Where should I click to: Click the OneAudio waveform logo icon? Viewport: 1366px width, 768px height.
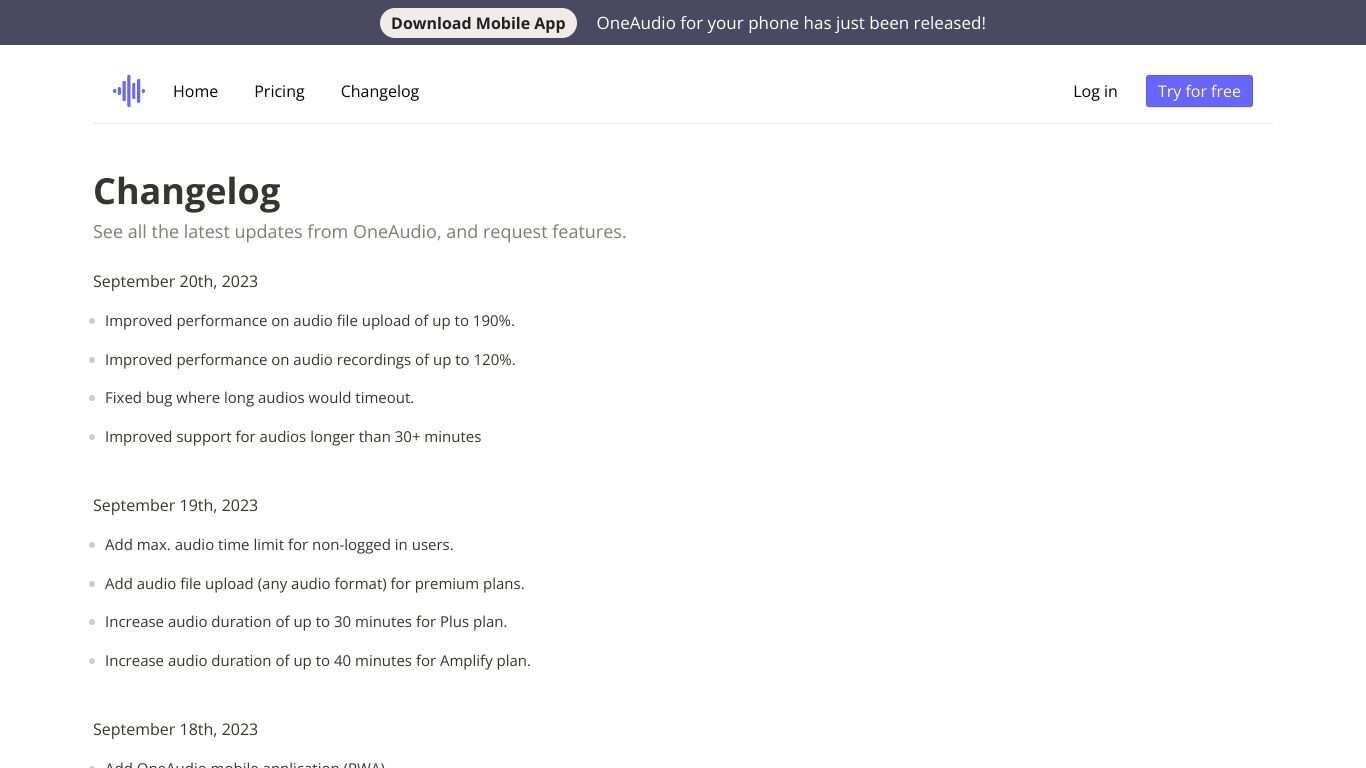129,91
